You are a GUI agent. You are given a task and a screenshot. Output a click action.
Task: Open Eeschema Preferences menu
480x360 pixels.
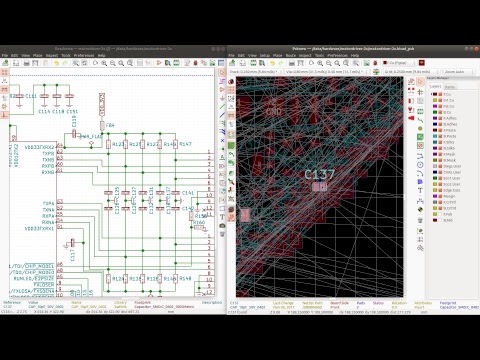coord(84,55)
